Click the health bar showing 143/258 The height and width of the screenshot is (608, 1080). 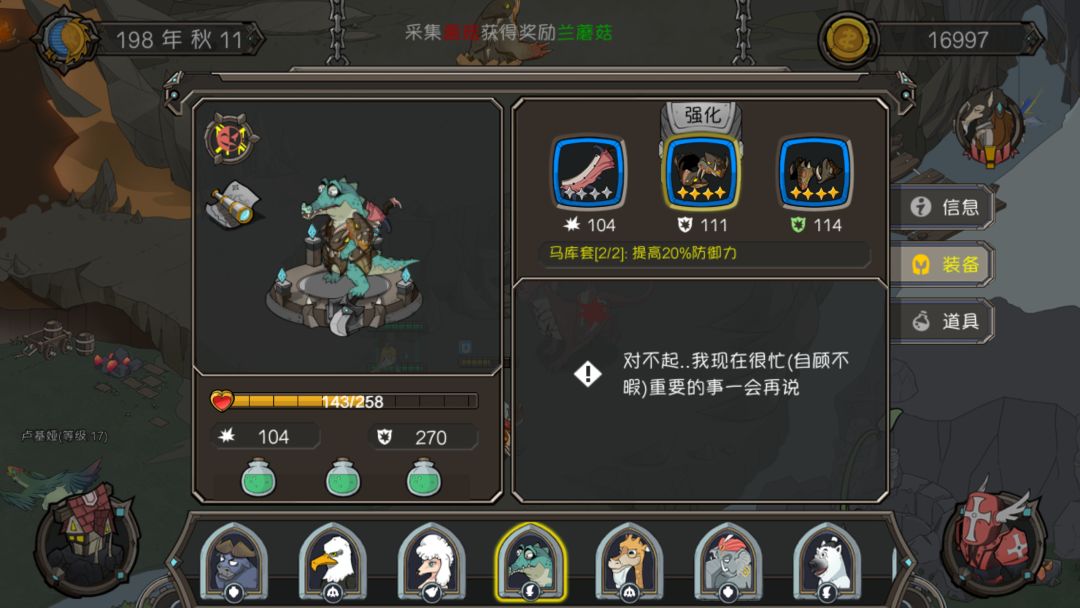pyautogui.click(x=344, y=401)
